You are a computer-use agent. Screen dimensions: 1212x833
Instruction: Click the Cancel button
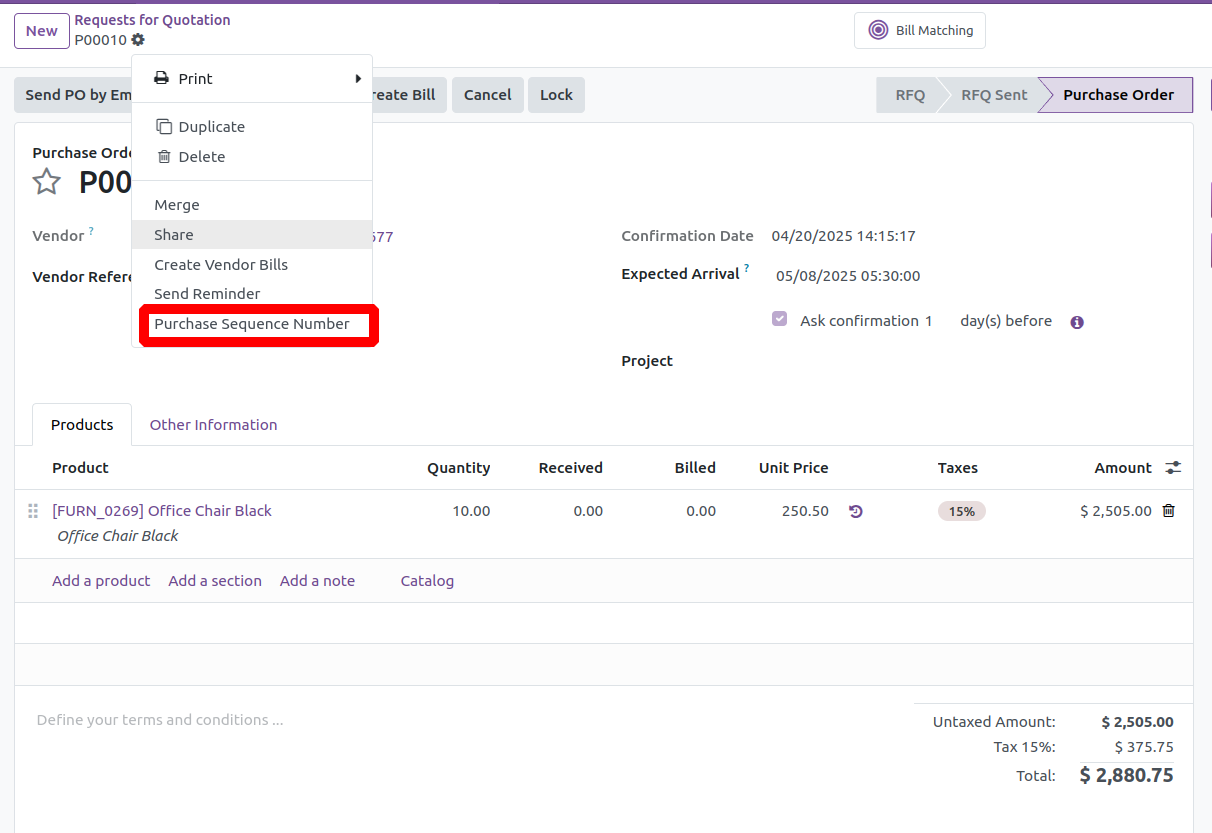[x=488, y=95]
